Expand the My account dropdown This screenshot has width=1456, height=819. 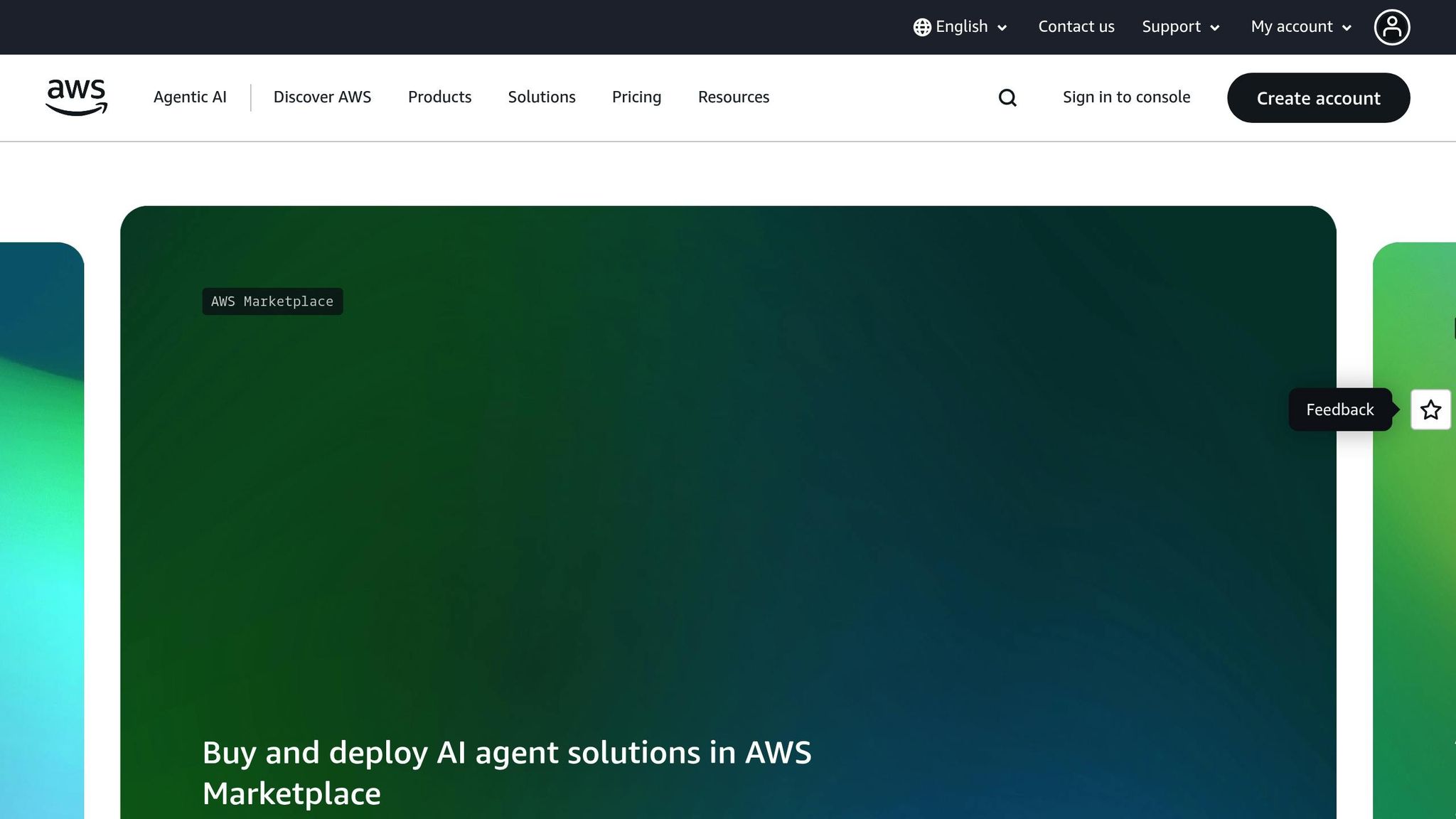1301,27
